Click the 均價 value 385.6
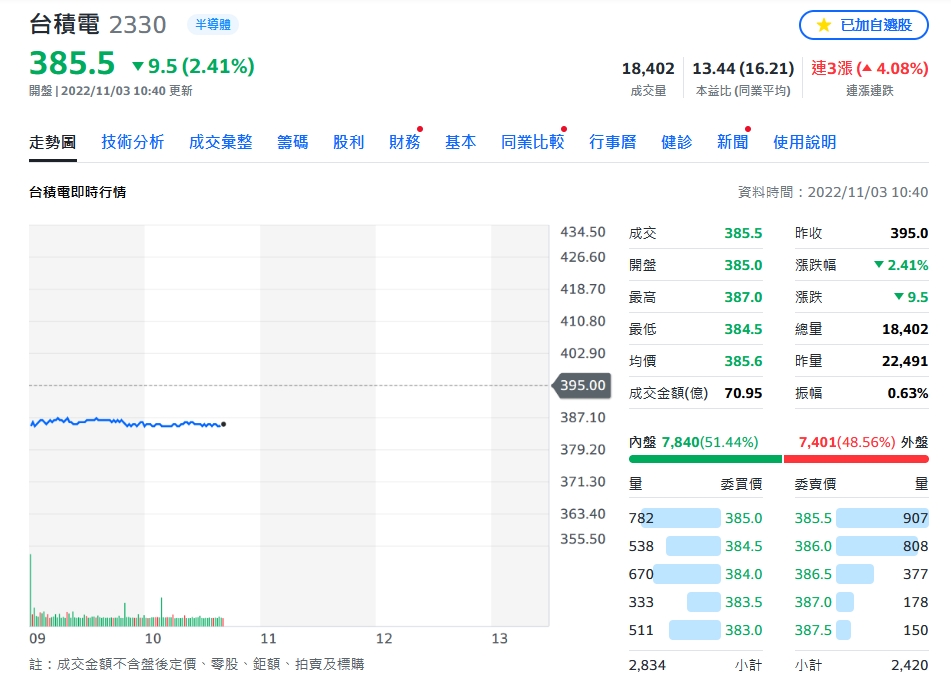The image size is (951, 693). pos(743,361)
